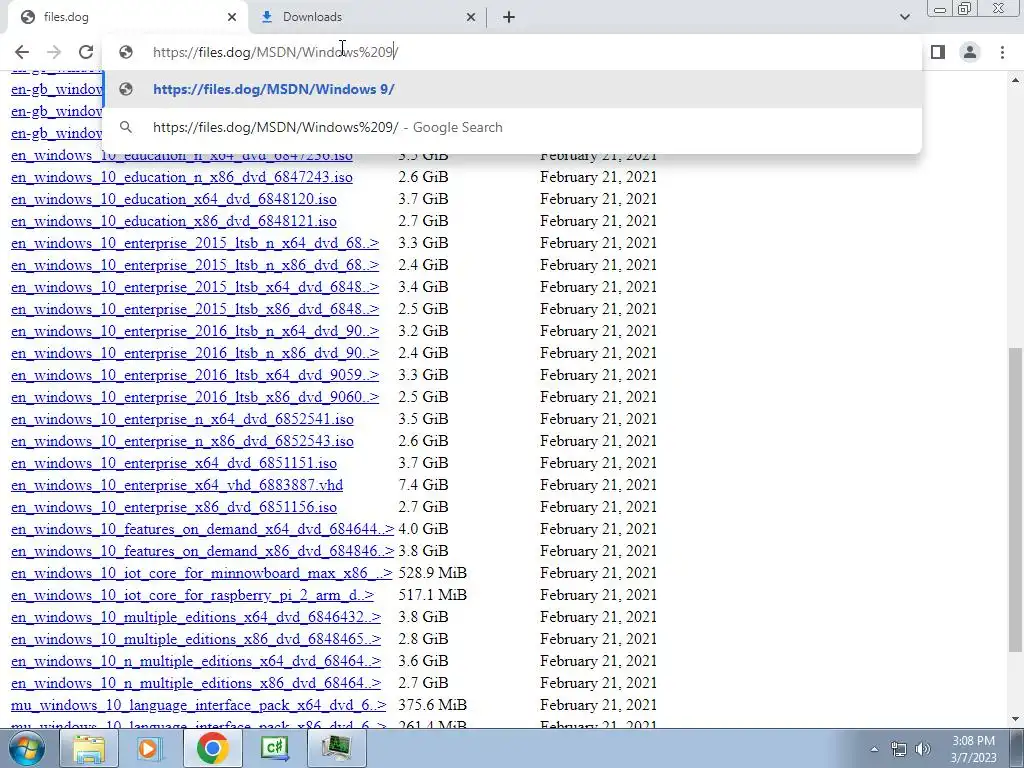Click the page vertical scrollbar thumb
Viewport: 1024px width, 768px height.
1015,499
